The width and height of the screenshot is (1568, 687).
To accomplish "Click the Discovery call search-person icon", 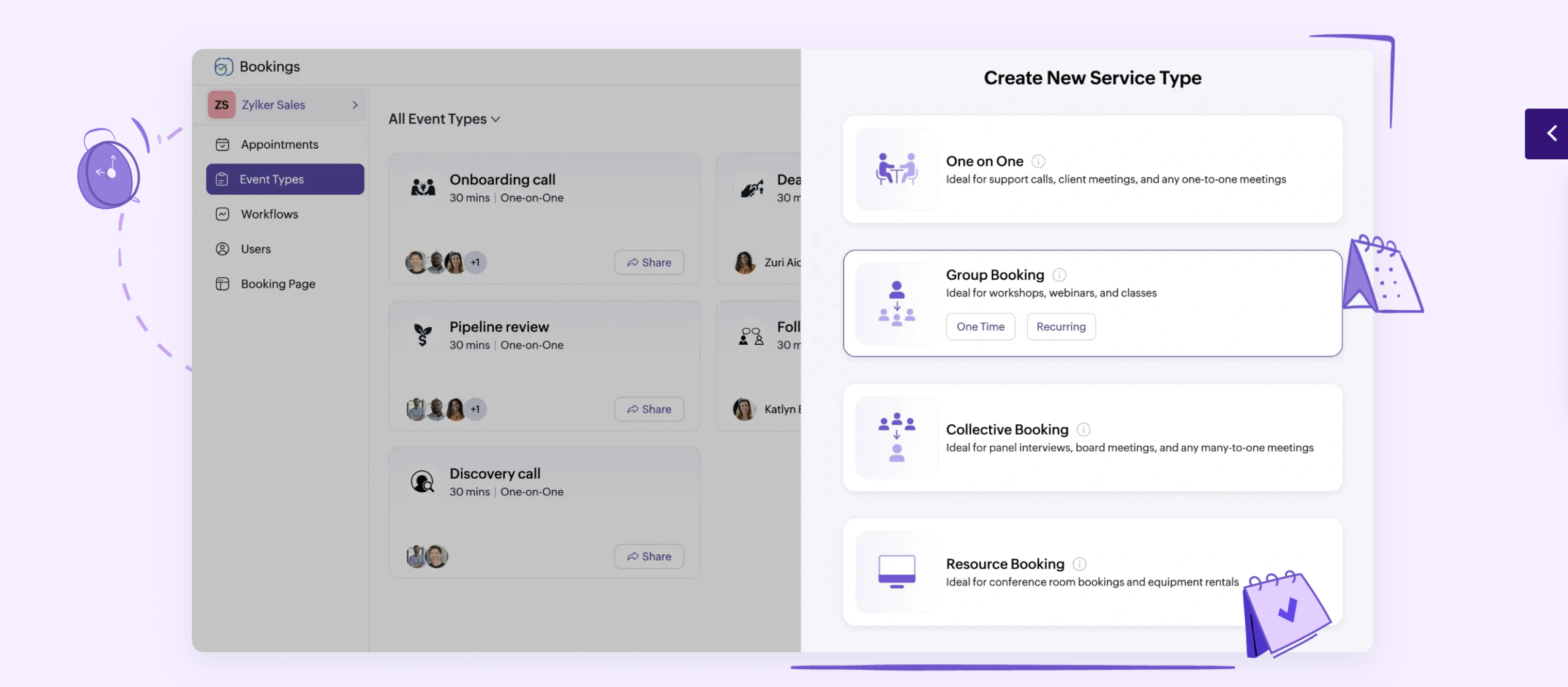I will [423, 481].
